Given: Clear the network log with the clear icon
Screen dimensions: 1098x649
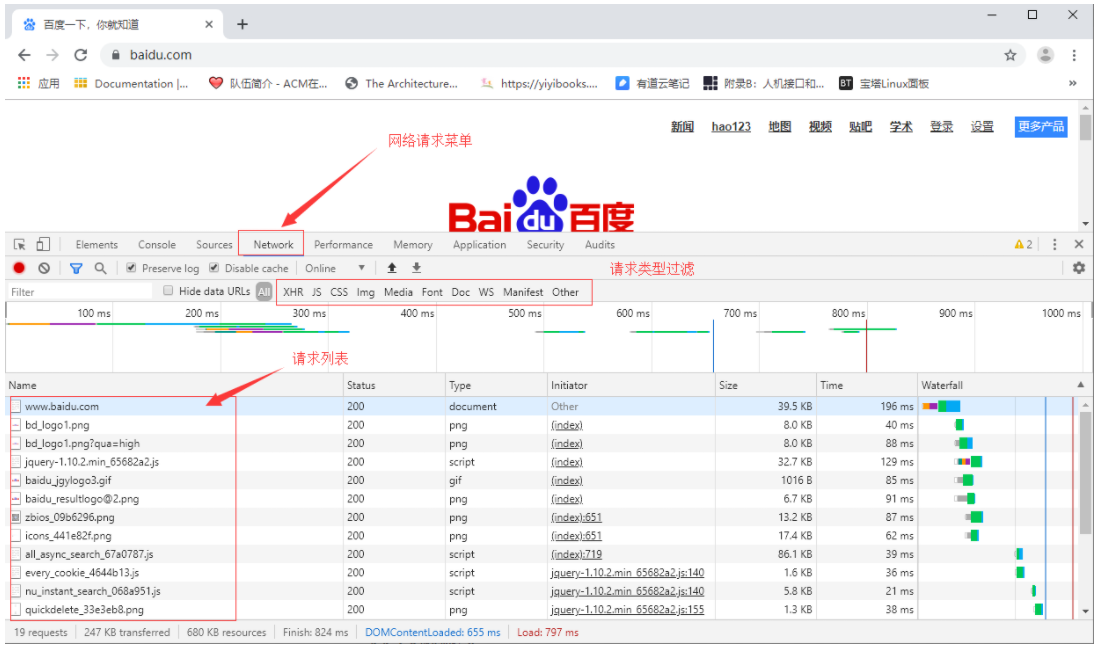Looking at the screenshot, I should (x=44, y=268).
